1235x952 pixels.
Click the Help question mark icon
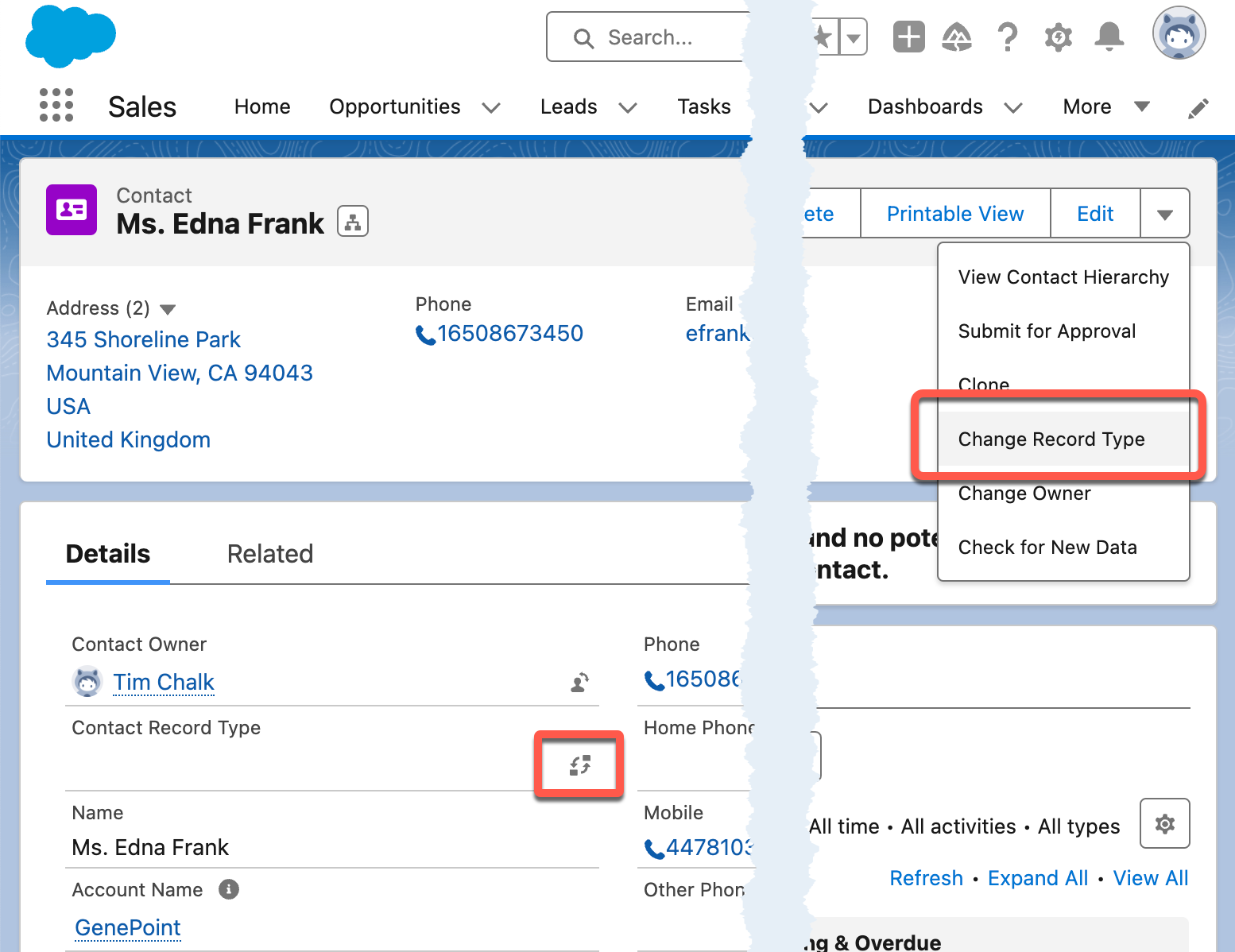tap(1008, 36)
